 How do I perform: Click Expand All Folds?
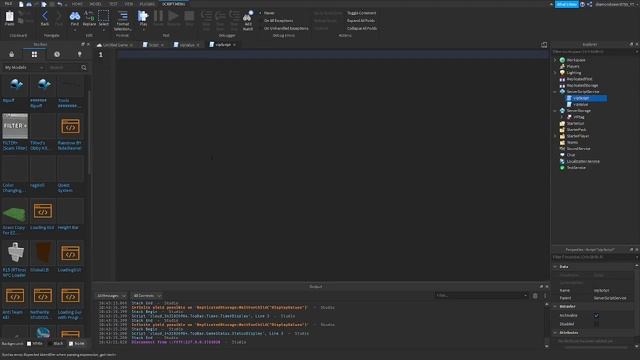(x=361, y=20)
